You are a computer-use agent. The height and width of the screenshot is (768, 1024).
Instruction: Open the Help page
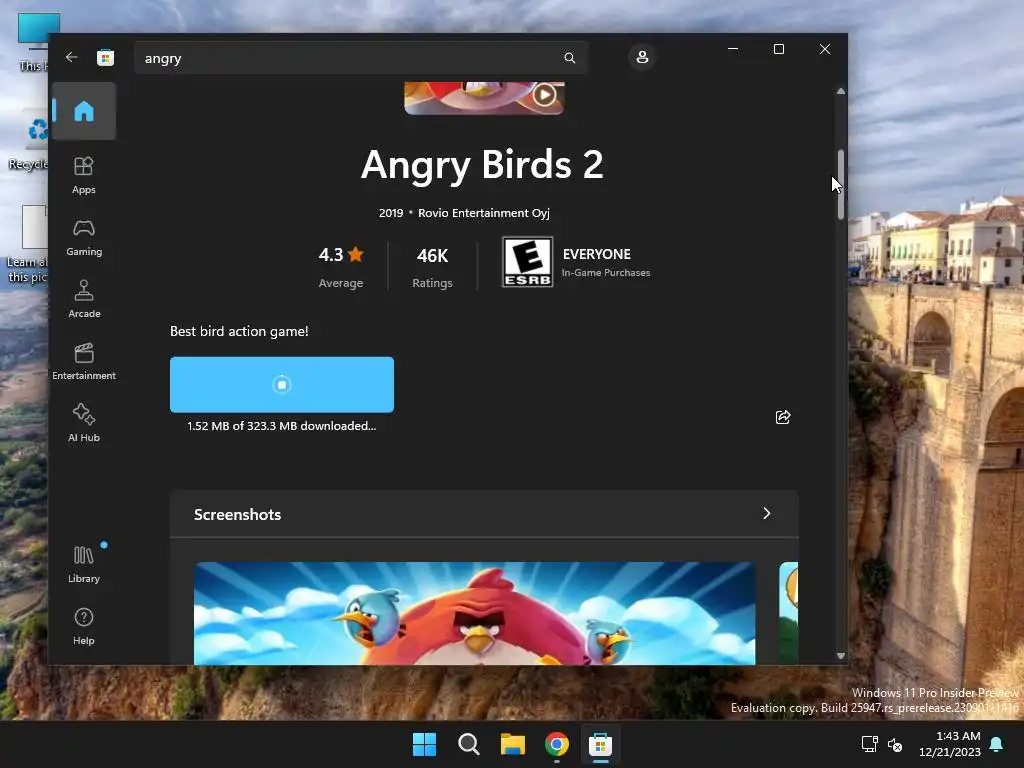pyautogui.click(x=84, y=626)
